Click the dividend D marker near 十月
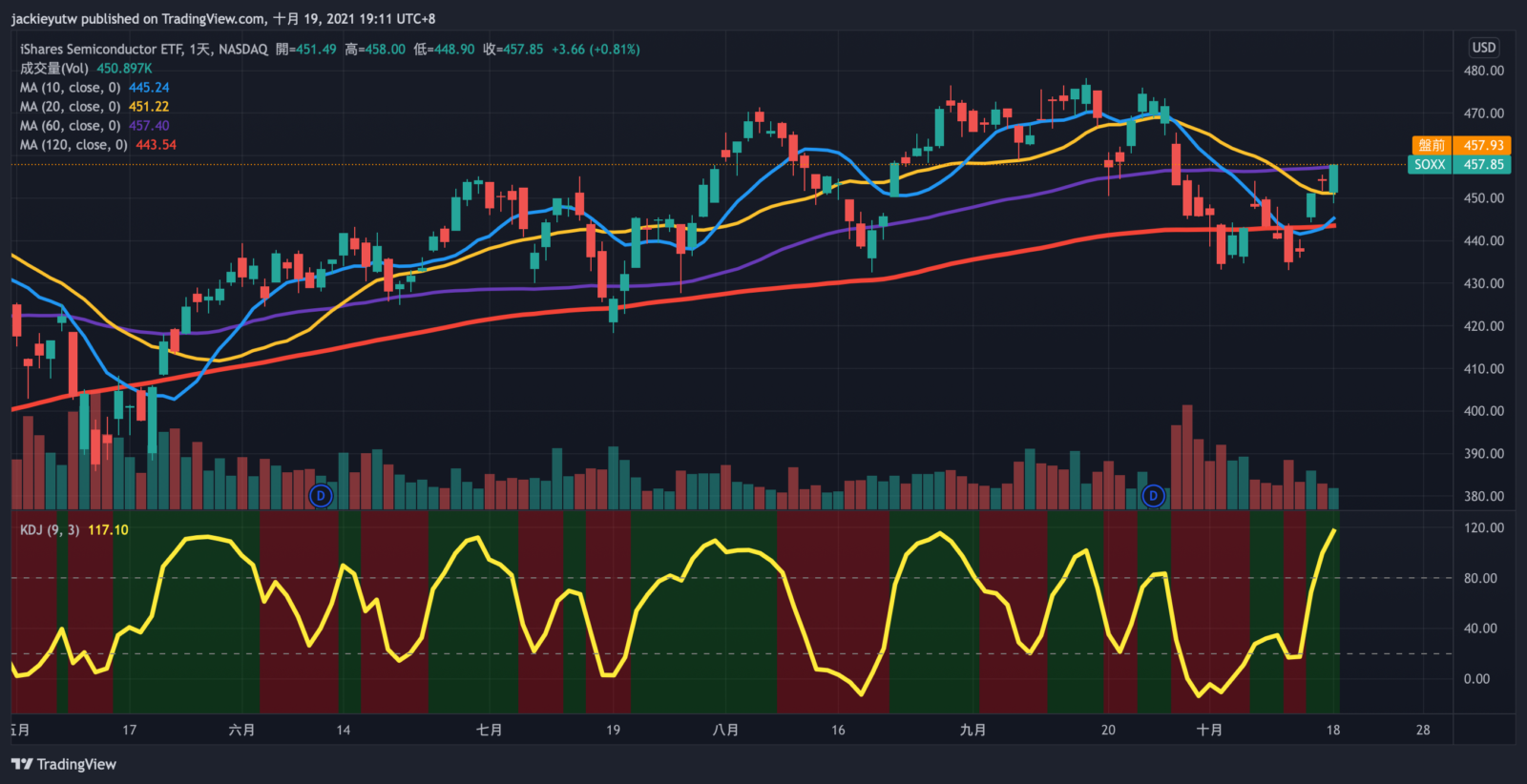Screen dimensions: 1527x784 point(1153,496)
